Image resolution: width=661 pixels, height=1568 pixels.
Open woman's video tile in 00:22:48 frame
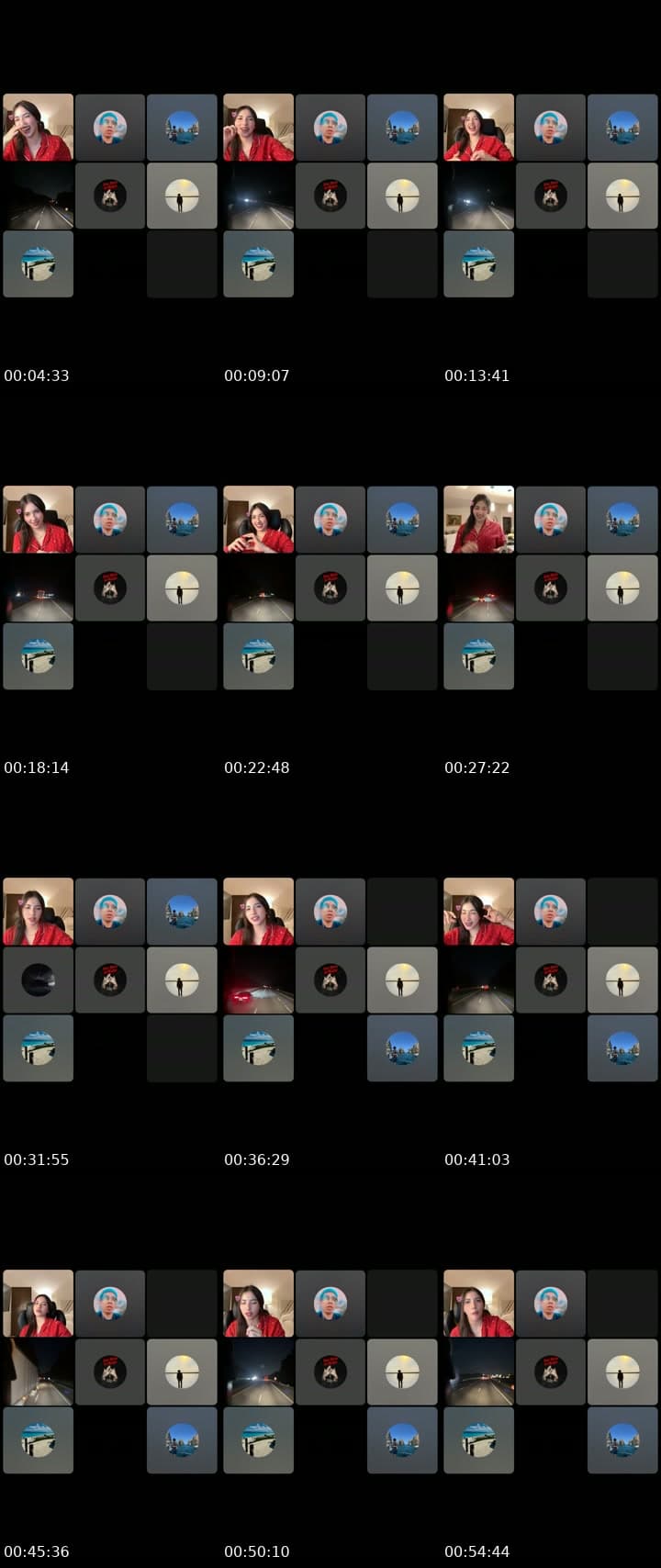click(258, 520)
